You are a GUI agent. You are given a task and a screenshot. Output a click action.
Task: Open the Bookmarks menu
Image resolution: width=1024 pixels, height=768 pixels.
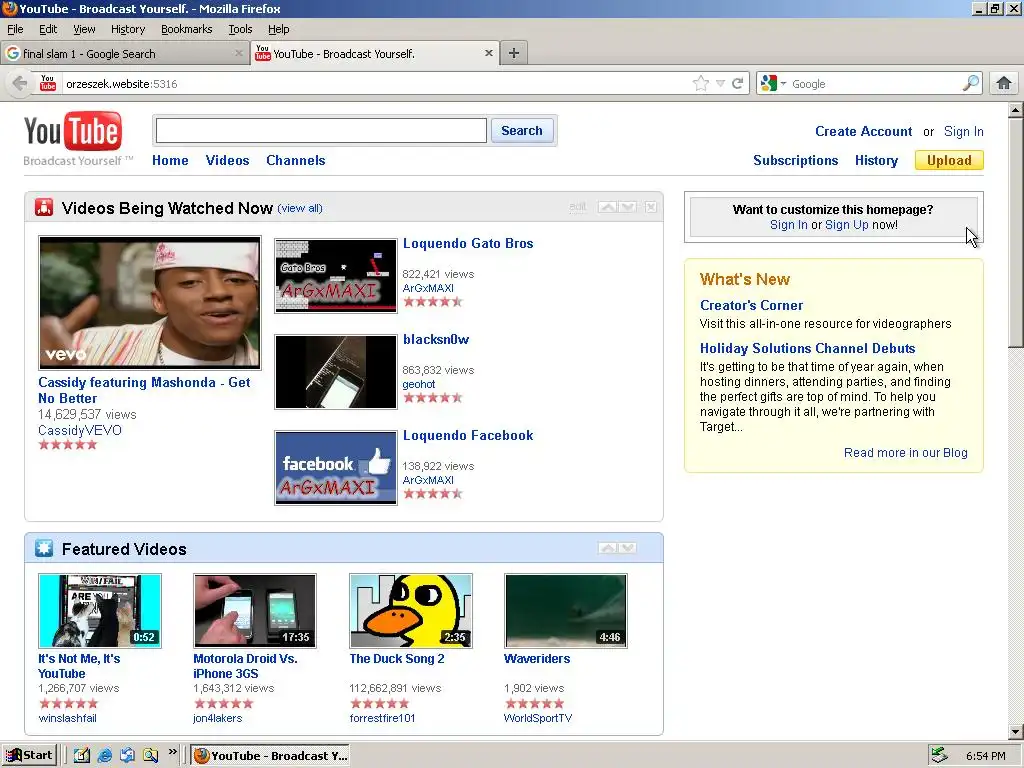(187, 29)
